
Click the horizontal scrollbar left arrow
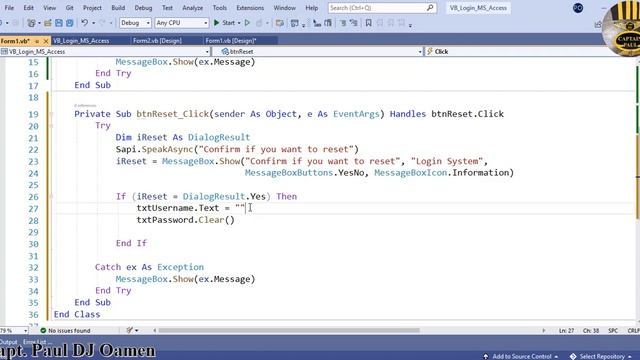click(x=155, y=331)
